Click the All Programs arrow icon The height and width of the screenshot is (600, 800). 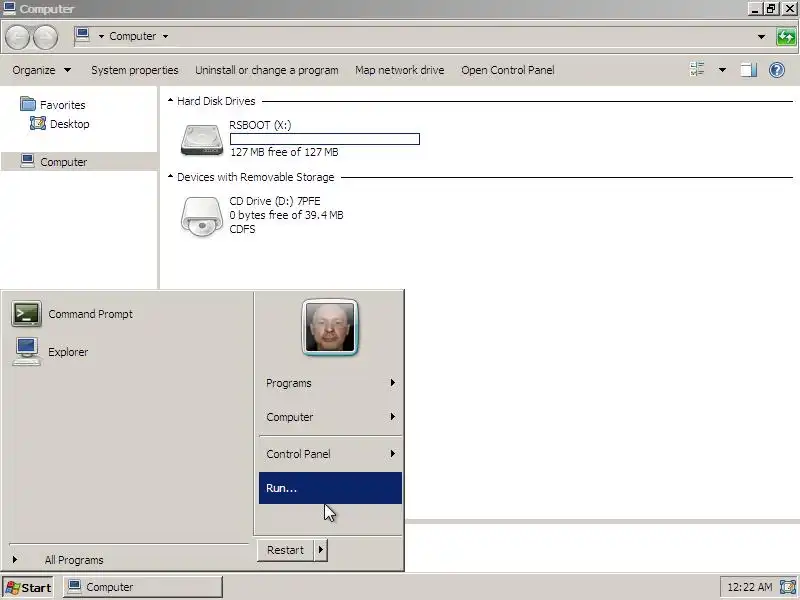pyautogui.click(x=15, y=560)
